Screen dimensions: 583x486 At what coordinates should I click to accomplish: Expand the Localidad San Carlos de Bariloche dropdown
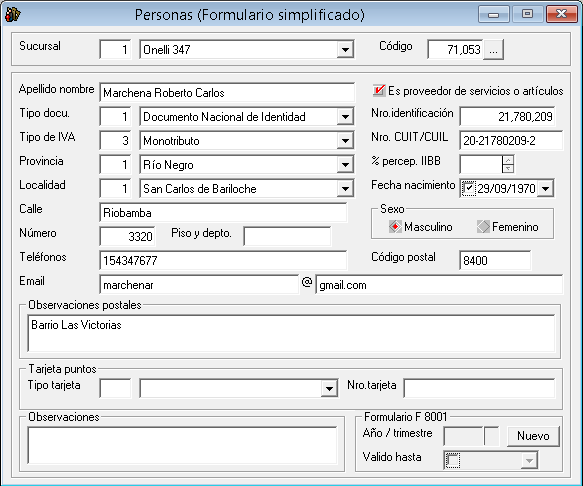click(x=345, y=189)
